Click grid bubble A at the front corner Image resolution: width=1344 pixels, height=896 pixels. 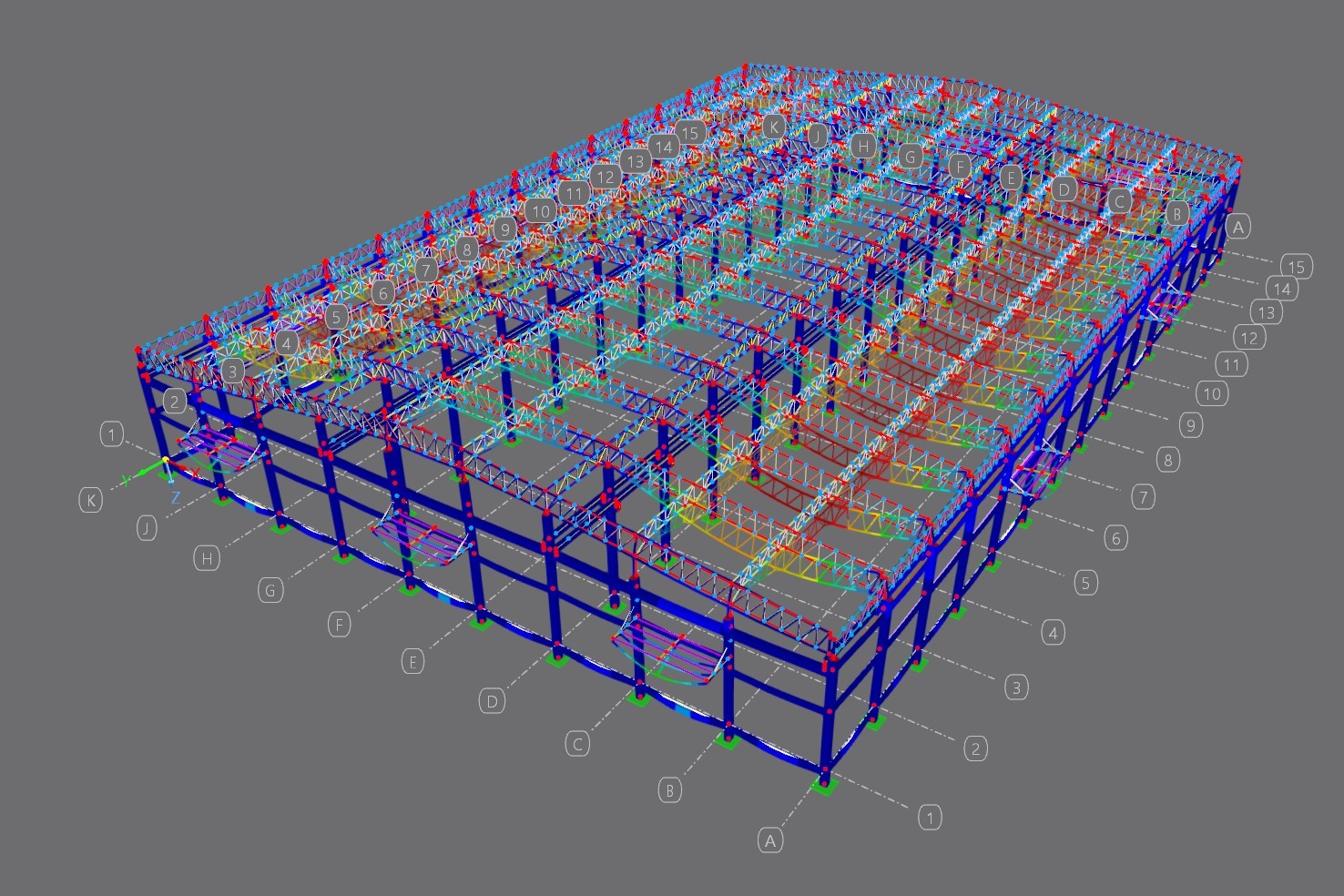(770, 840)
